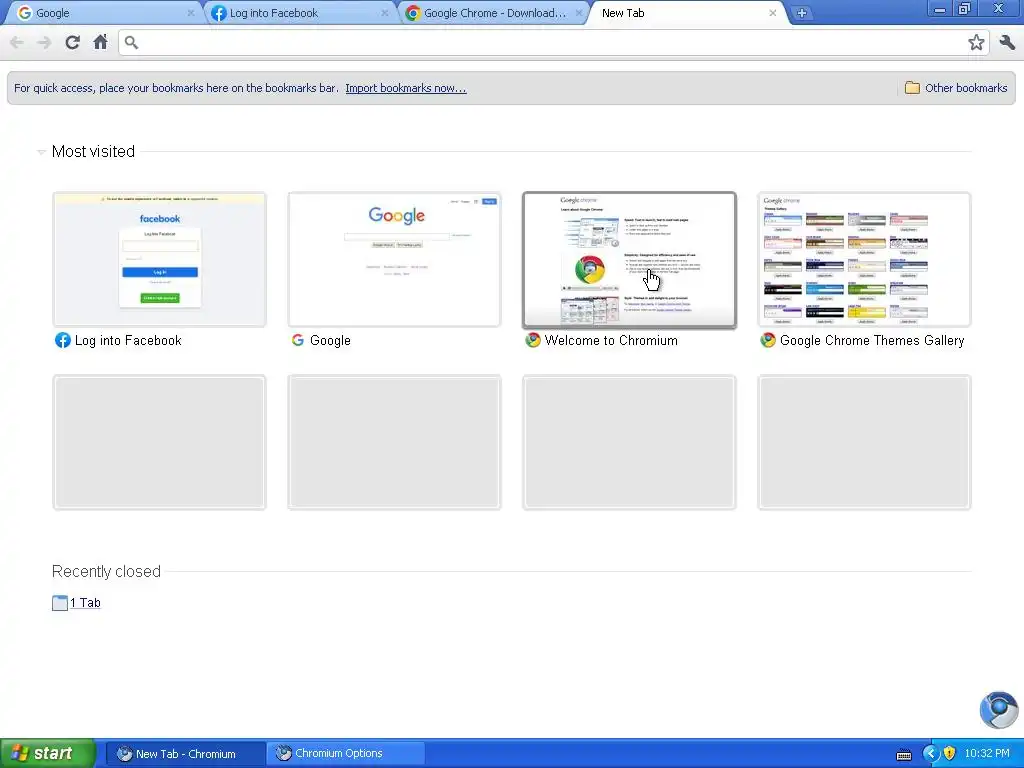Reload the page with the refresh icon
The height and width of the screenshot is (768, 1024).
[x=72, y=42]
